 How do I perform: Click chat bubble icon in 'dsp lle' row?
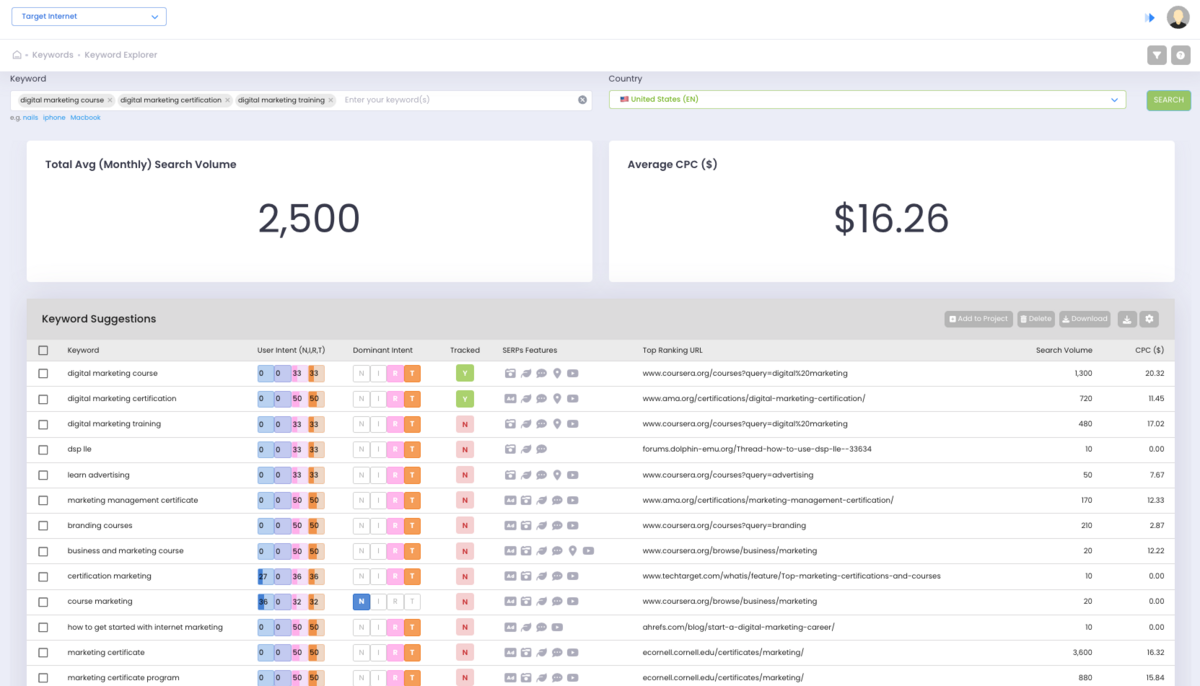[x=541, y=449]
